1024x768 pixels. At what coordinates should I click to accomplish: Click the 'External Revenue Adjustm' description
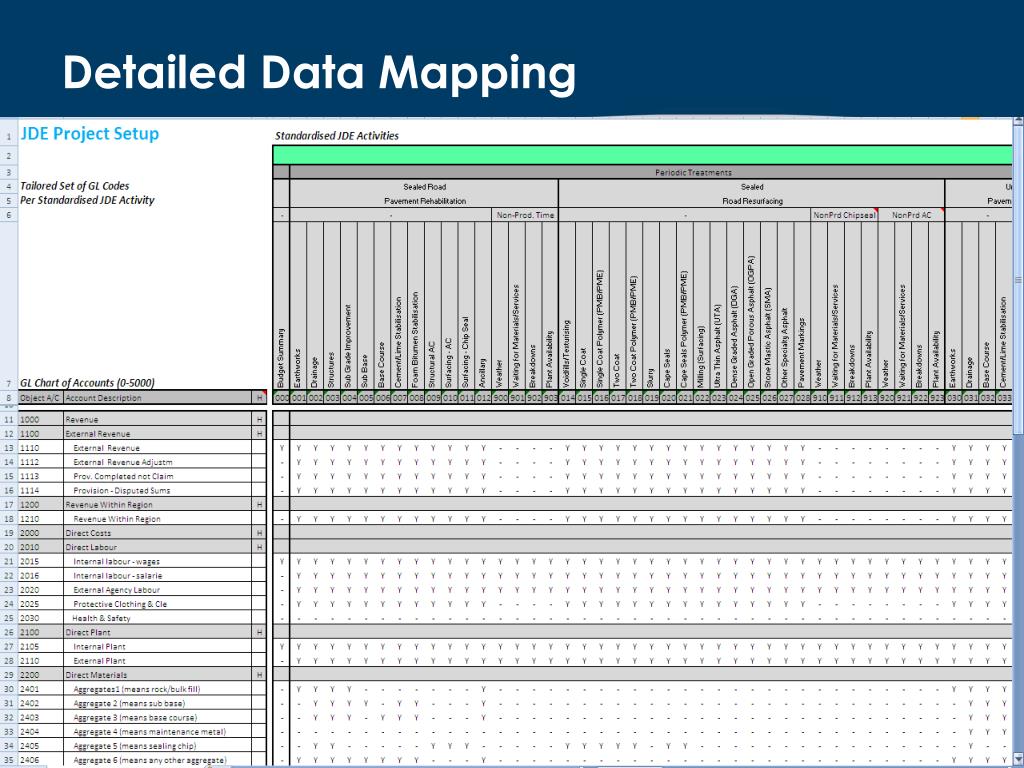pos(123,462)
